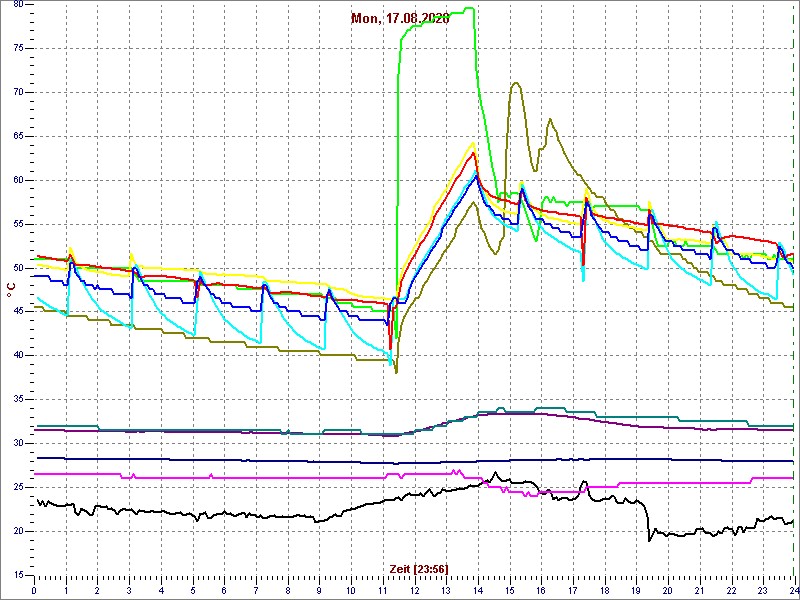Click hour 11 on the time axis
The image size is (800, 600).
[x=383, y=590]
